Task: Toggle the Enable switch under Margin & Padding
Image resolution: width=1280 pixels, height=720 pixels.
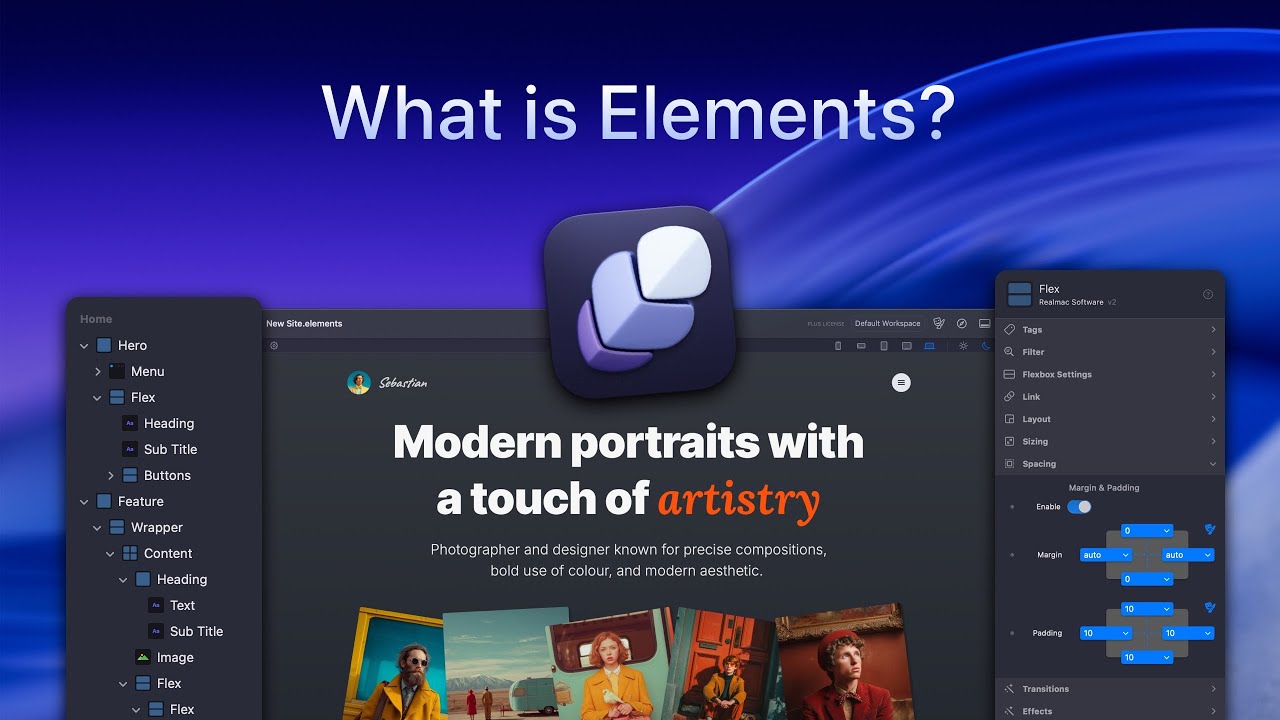Action: [x=1077, y=507]
